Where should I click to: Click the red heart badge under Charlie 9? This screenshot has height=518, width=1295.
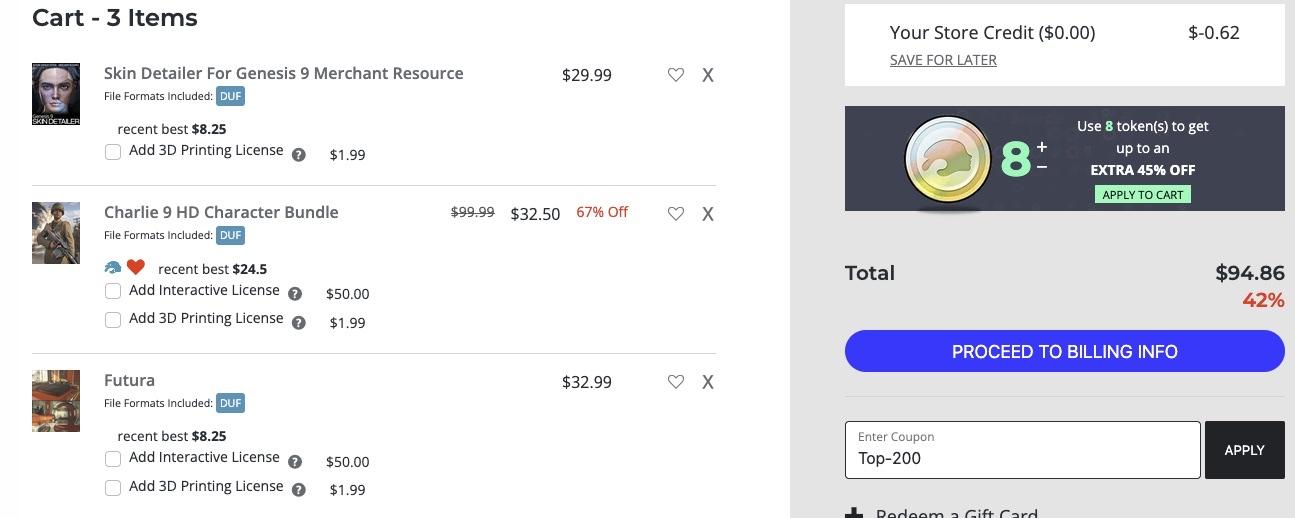[x=136, y=267]
